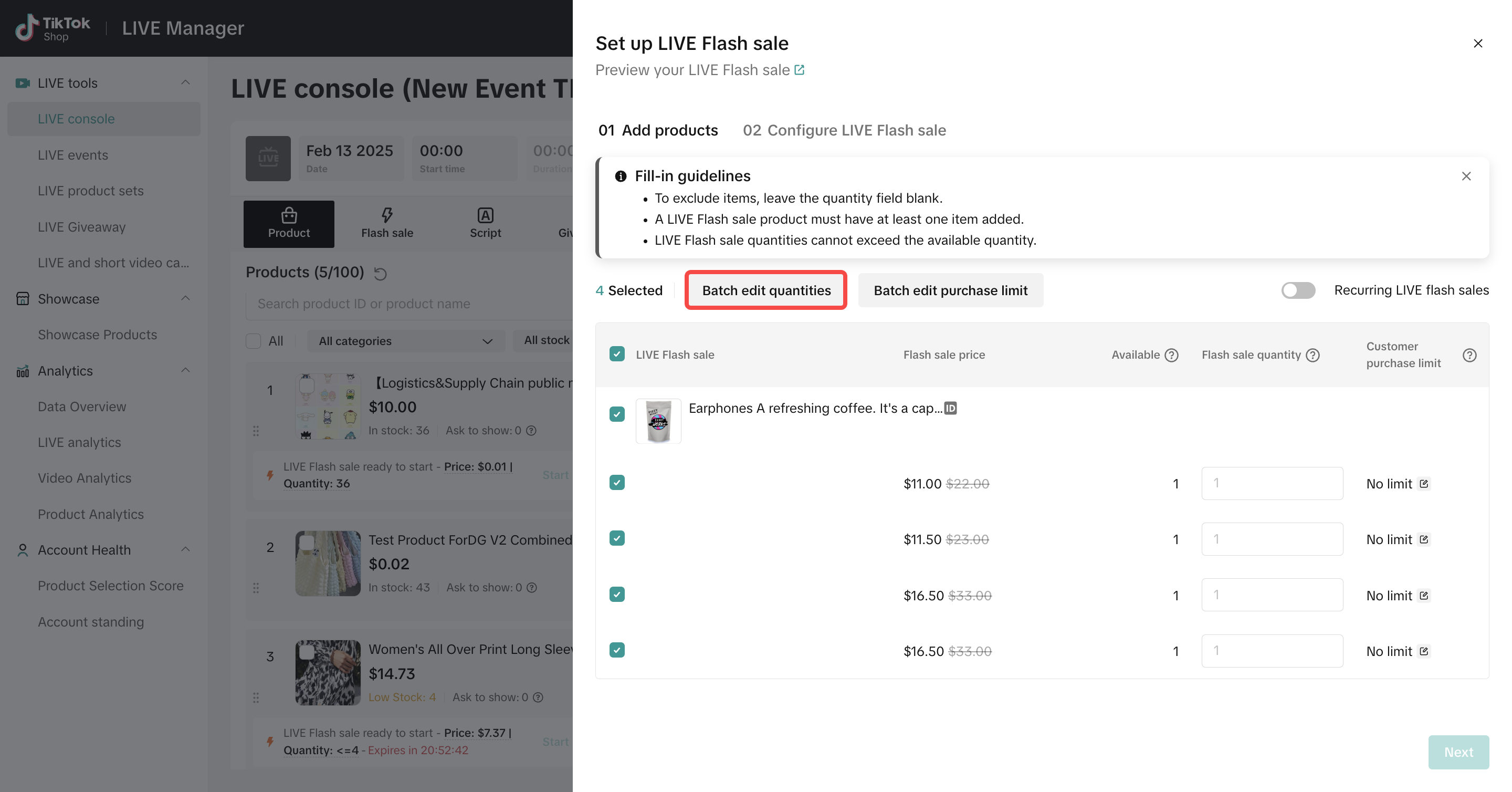Dismiss the Fill-in guidelines notice
The height and width of the screenshot is (792, 1512).
pyautogui.click(x=1466, y=176)
